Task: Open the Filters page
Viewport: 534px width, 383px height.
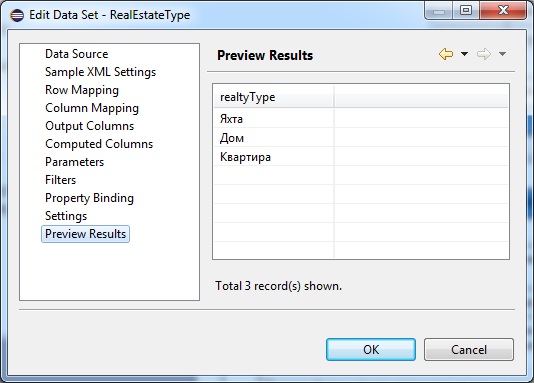Action: click(x=61, y=180)
